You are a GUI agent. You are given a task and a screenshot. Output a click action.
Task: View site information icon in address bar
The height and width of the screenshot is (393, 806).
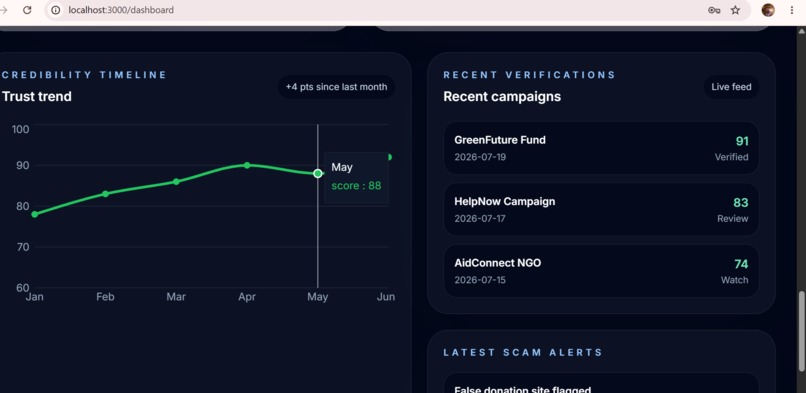click(x=56, y=10)
